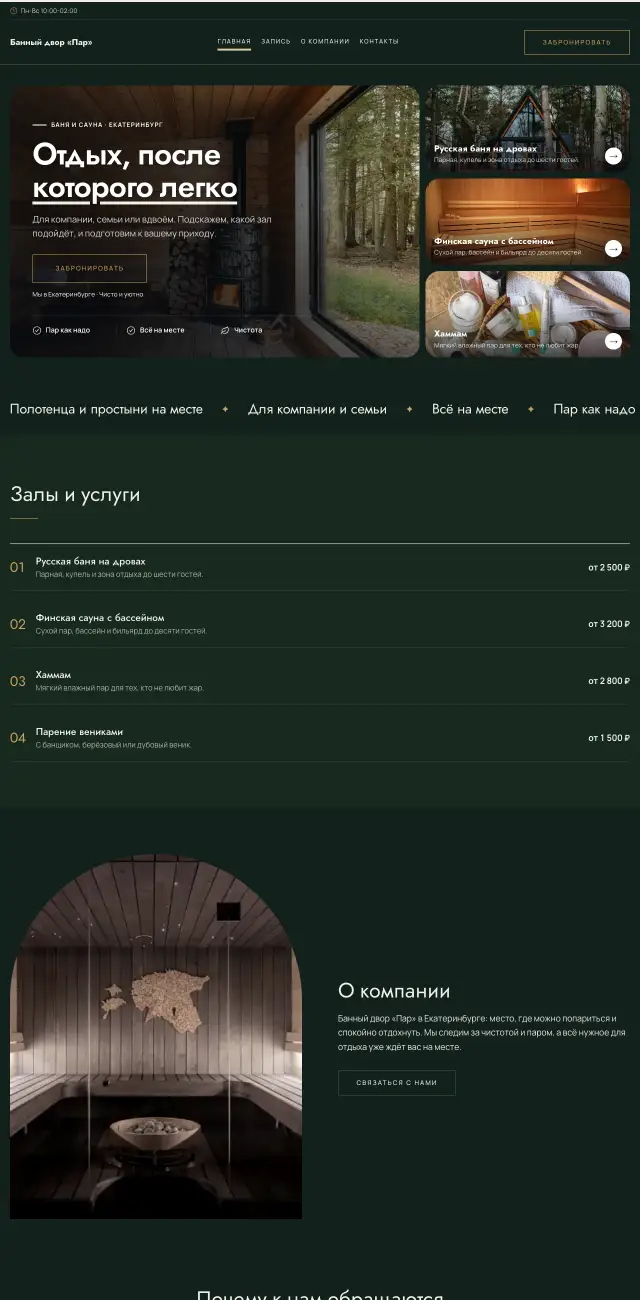Open the Финская сауна с бассейном image card
This screenshot has height=1300, width=640.
coord(528,221)
